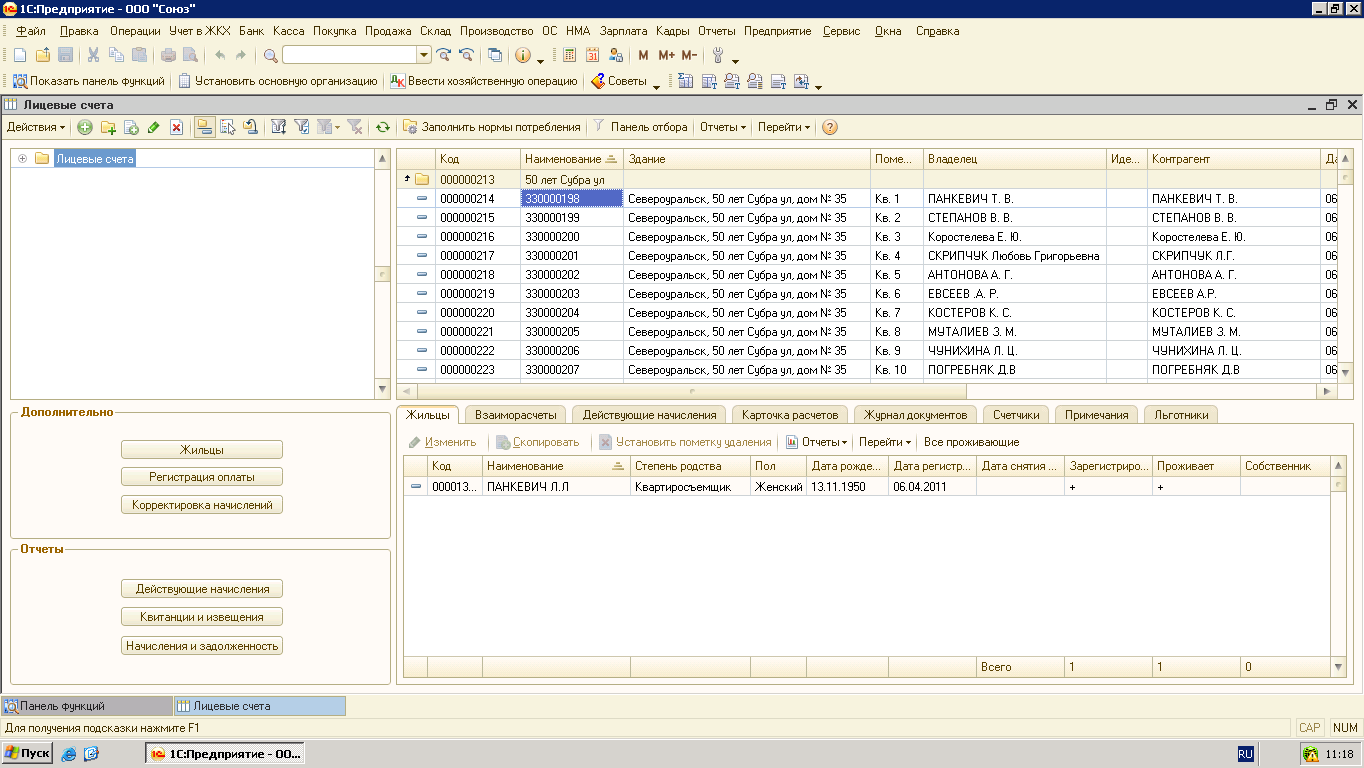Click the horizontal scrollbar of accounts table

pyautogui.click(x=691, y=391)
